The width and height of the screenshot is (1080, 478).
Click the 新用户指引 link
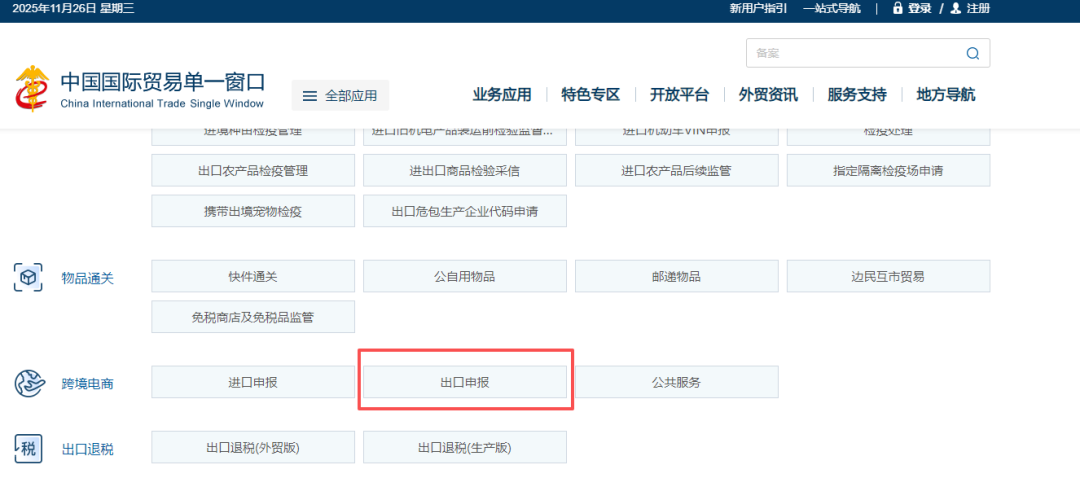coord(758,9)
